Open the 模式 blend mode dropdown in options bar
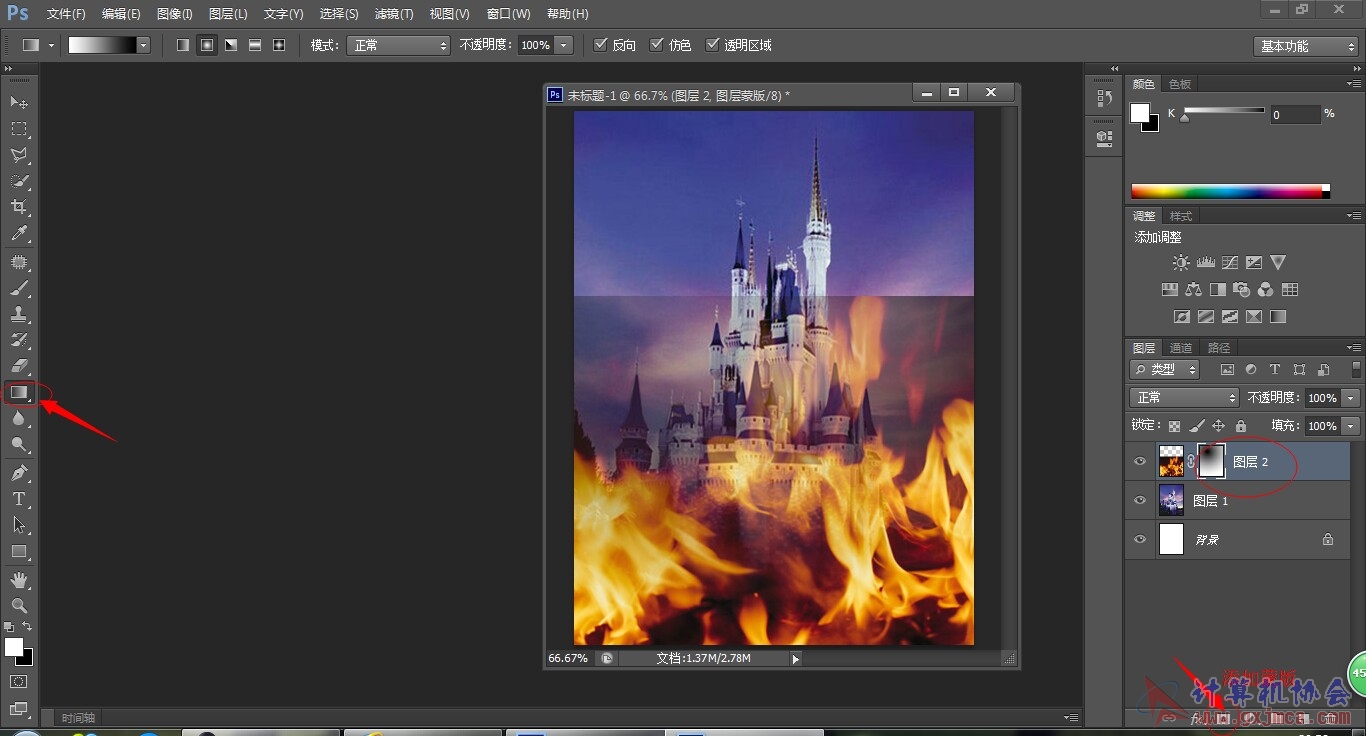This screenshot has width=1366, height=736. [398, 45]
